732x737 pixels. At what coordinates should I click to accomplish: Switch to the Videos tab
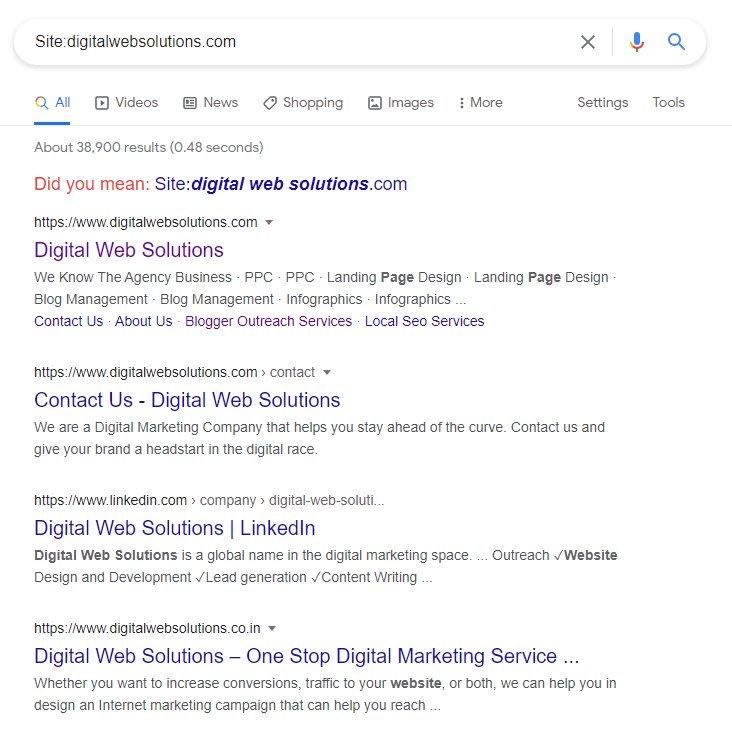coord(126,102)
